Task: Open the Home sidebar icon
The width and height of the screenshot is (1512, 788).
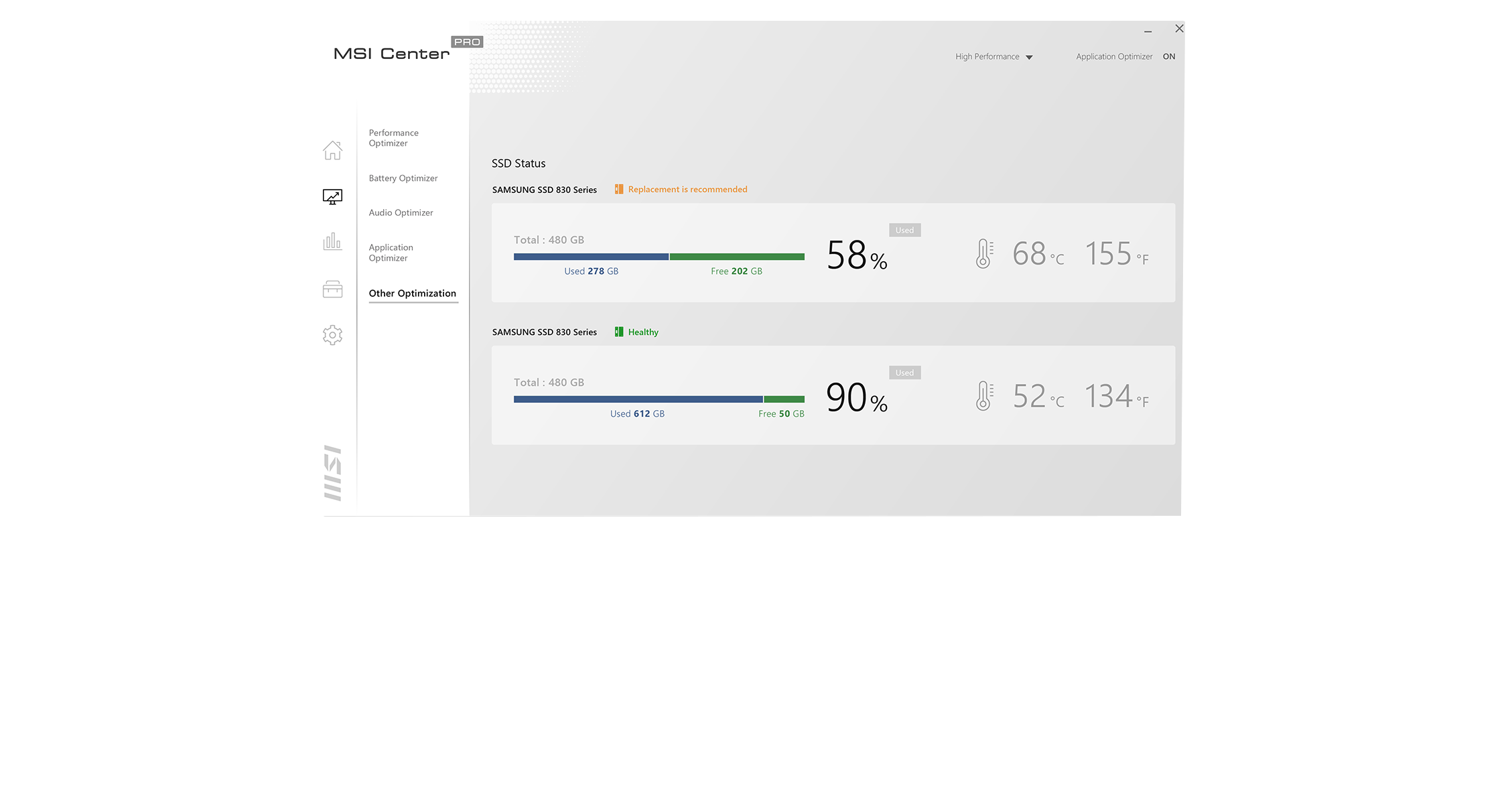Action: (x=332, y=150)
